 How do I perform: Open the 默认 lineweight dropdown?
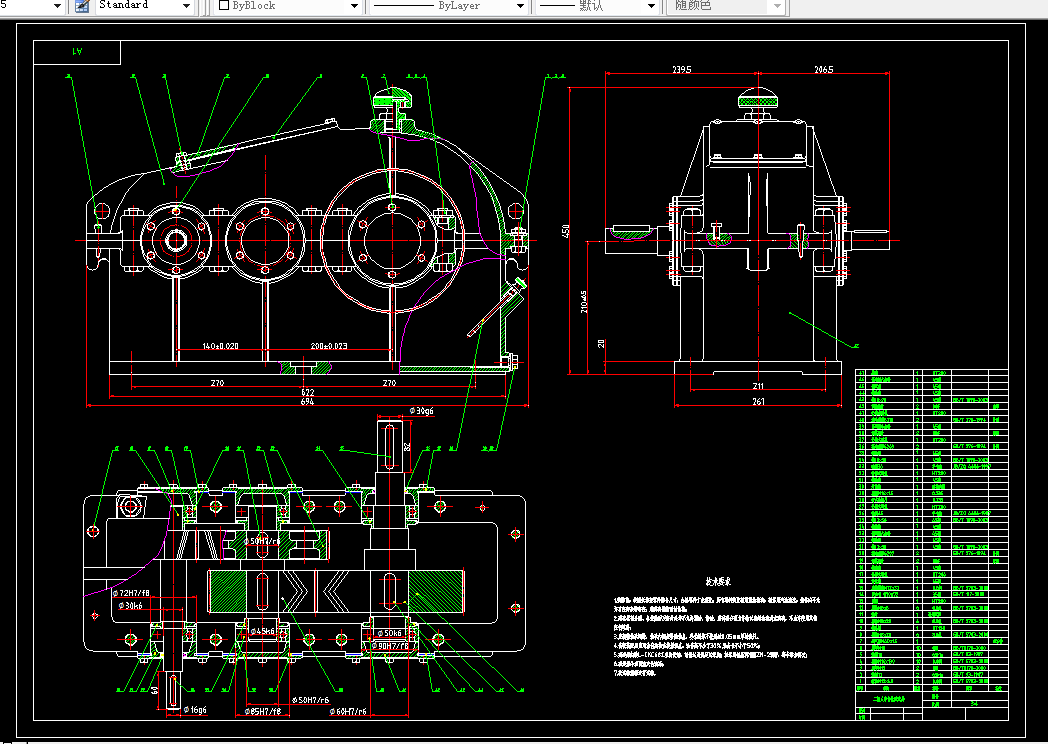[651, 6]
